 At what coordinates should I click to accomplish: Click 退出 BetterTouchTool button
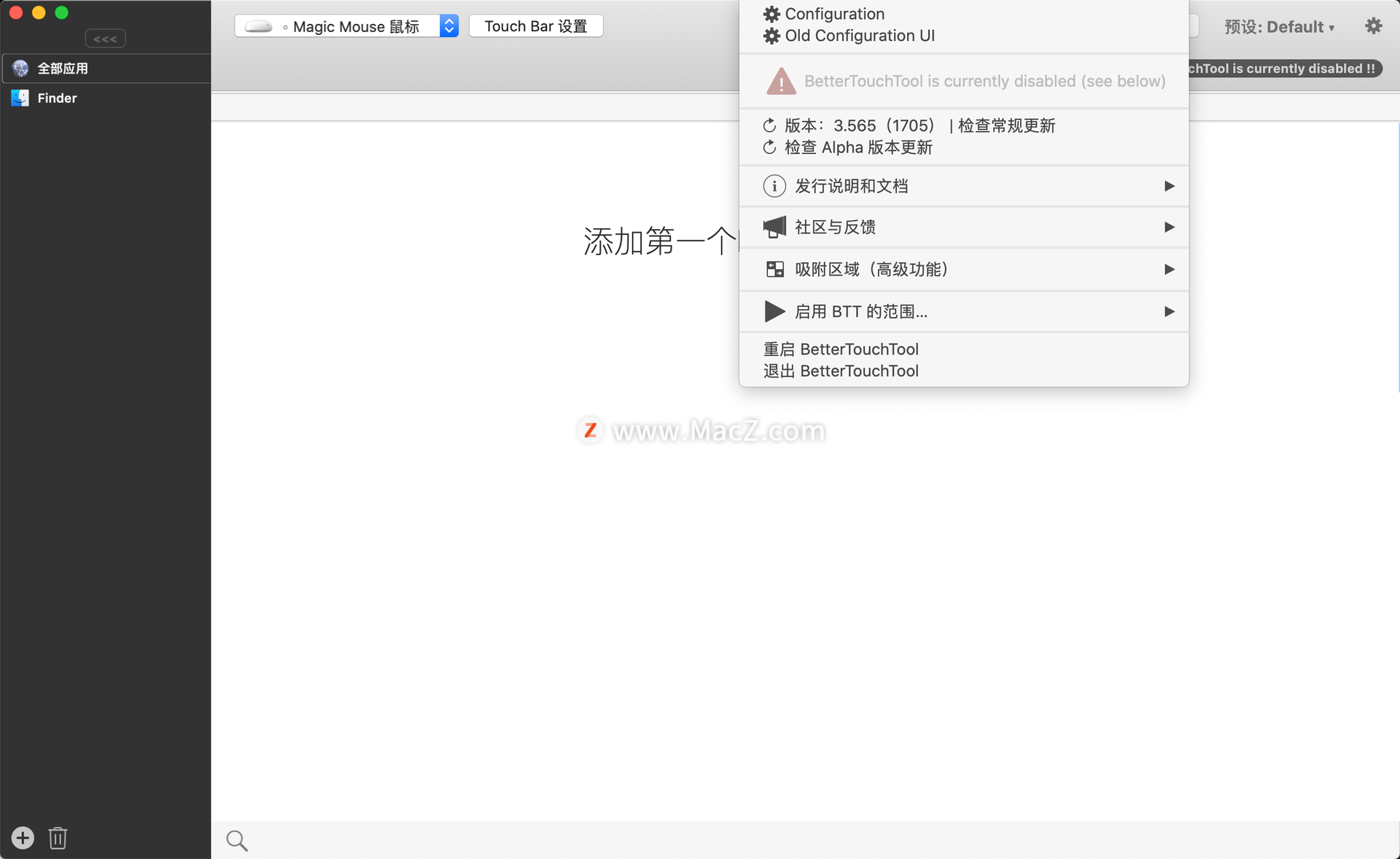point(840,370)
